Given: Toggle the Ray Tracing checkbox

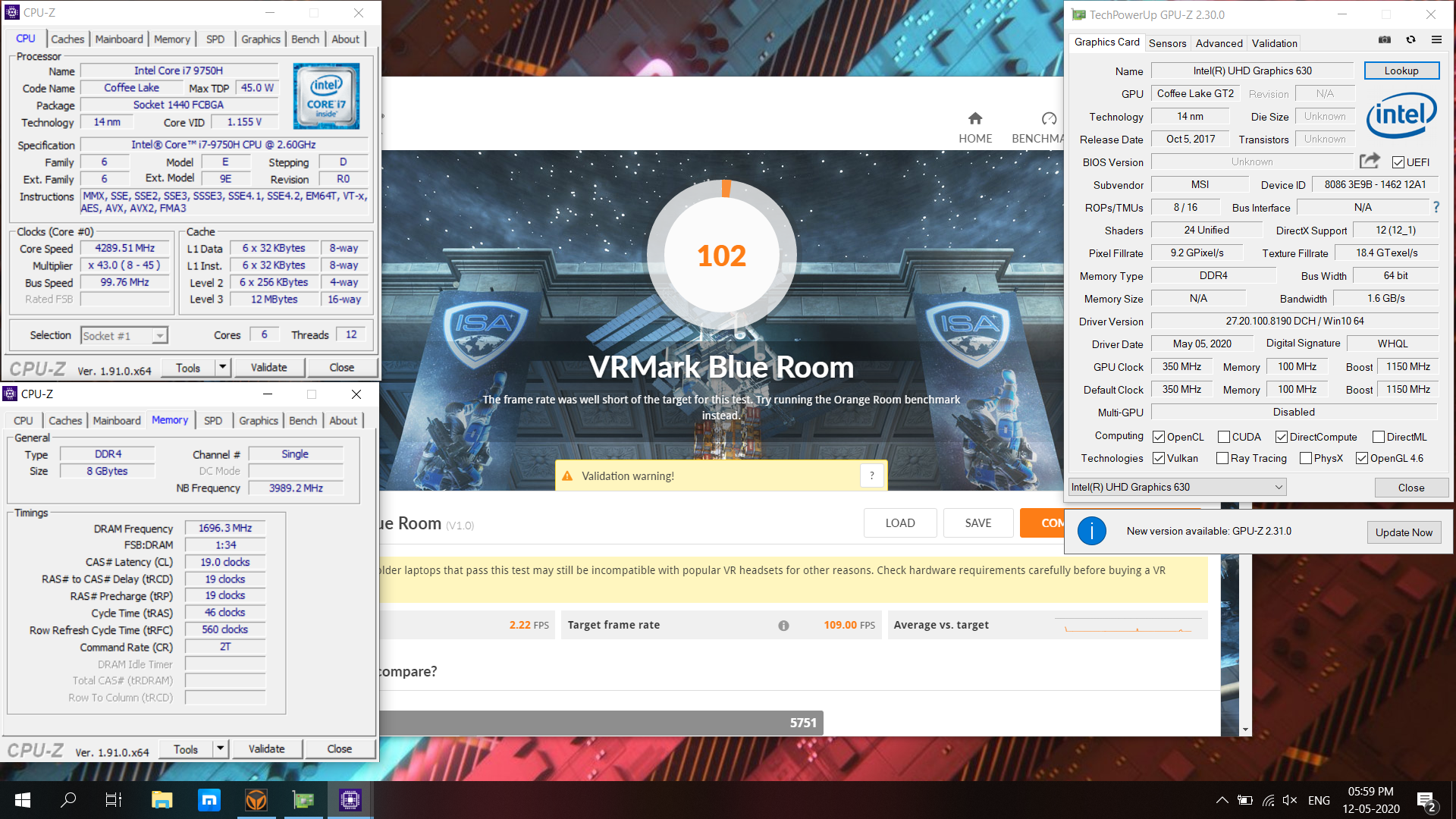Looking at the screenshot, I should (x=1222, y=458).
